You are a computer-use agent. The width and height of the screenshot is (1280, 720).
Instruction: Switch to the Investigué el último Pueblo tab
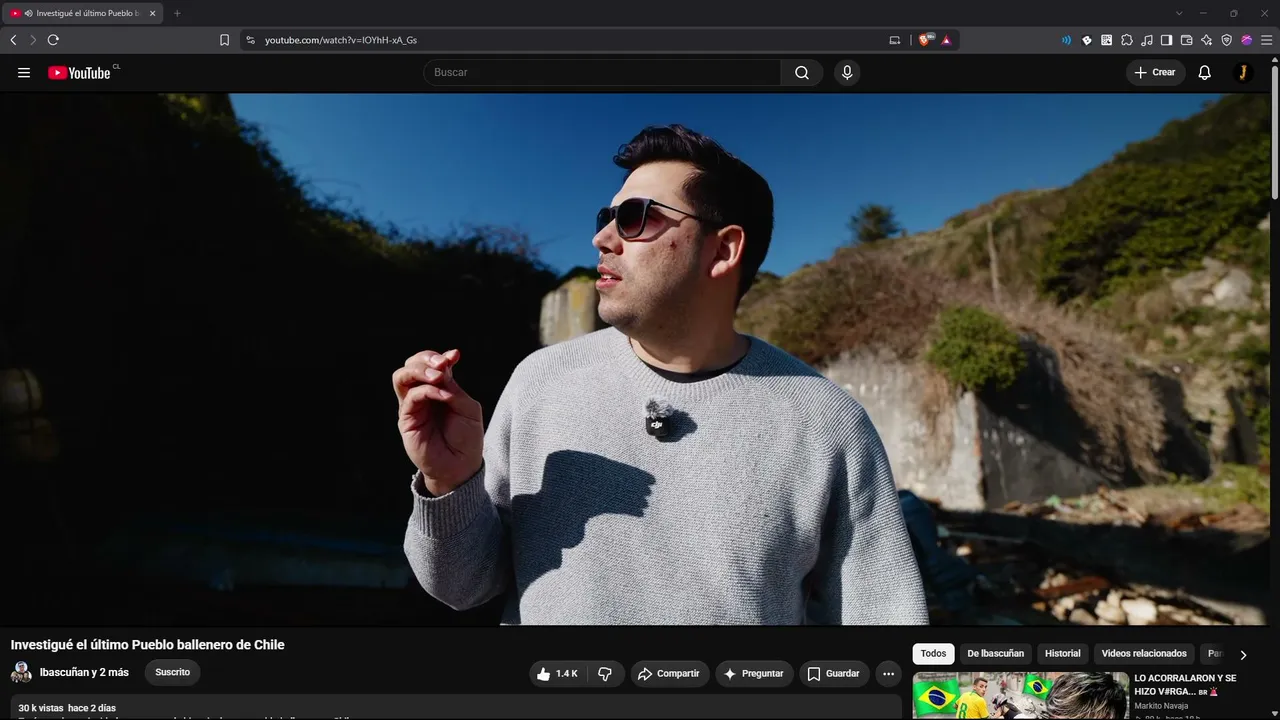(x=84, y=14)
